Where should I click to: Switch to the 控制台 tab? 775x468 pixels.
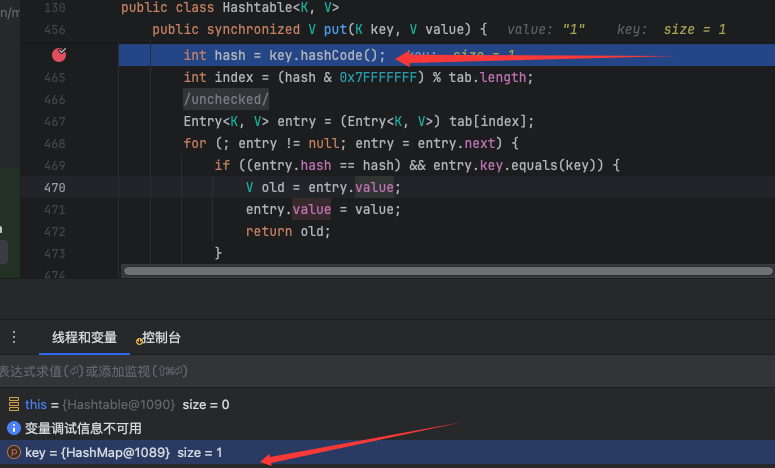coord(159,338)
